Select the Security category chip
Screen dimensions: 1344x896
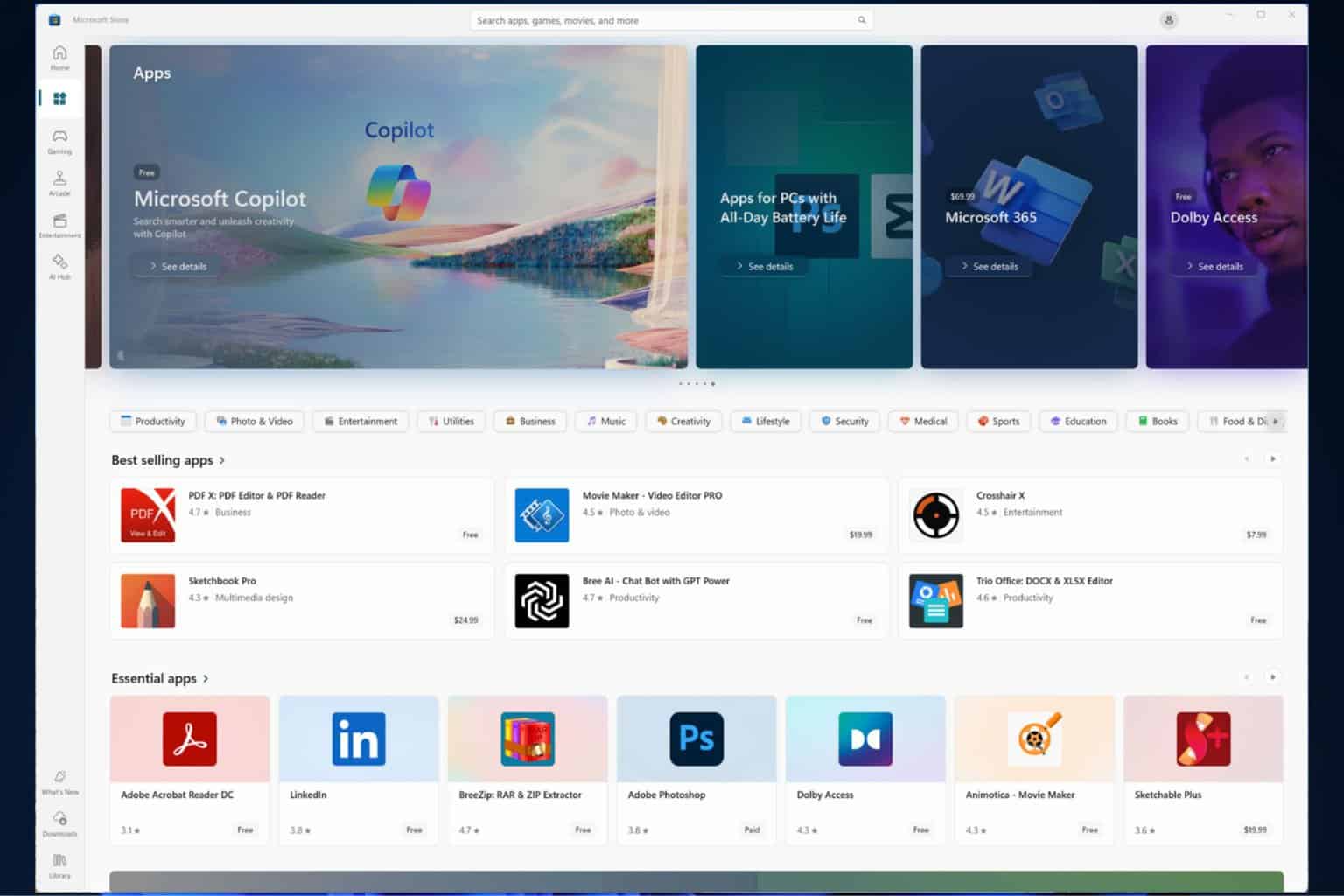pyautogui.click(x=844, y=421)
